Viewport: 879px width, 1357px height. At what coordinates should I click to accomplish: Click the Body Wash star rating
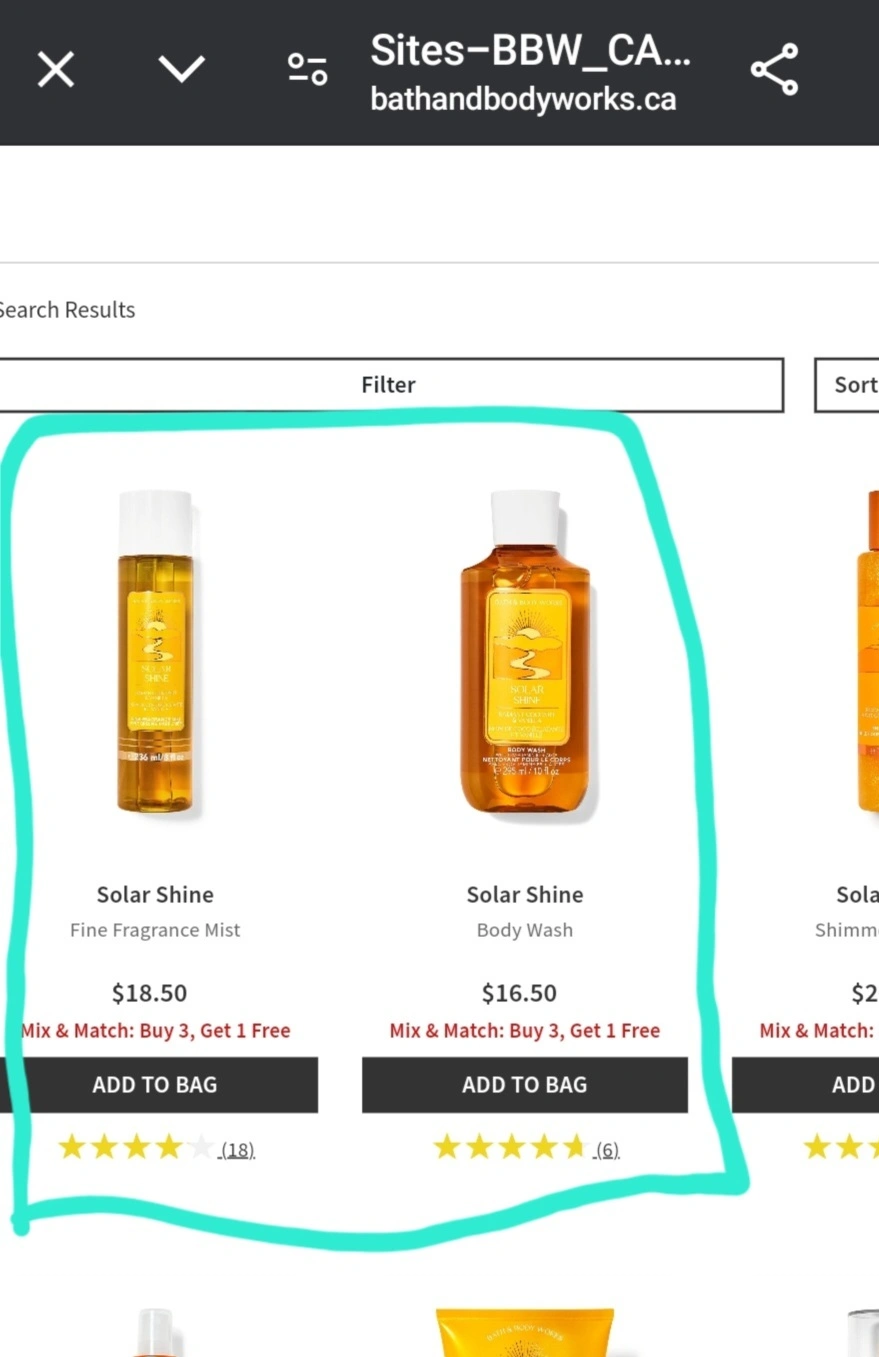pos(510,1147)
